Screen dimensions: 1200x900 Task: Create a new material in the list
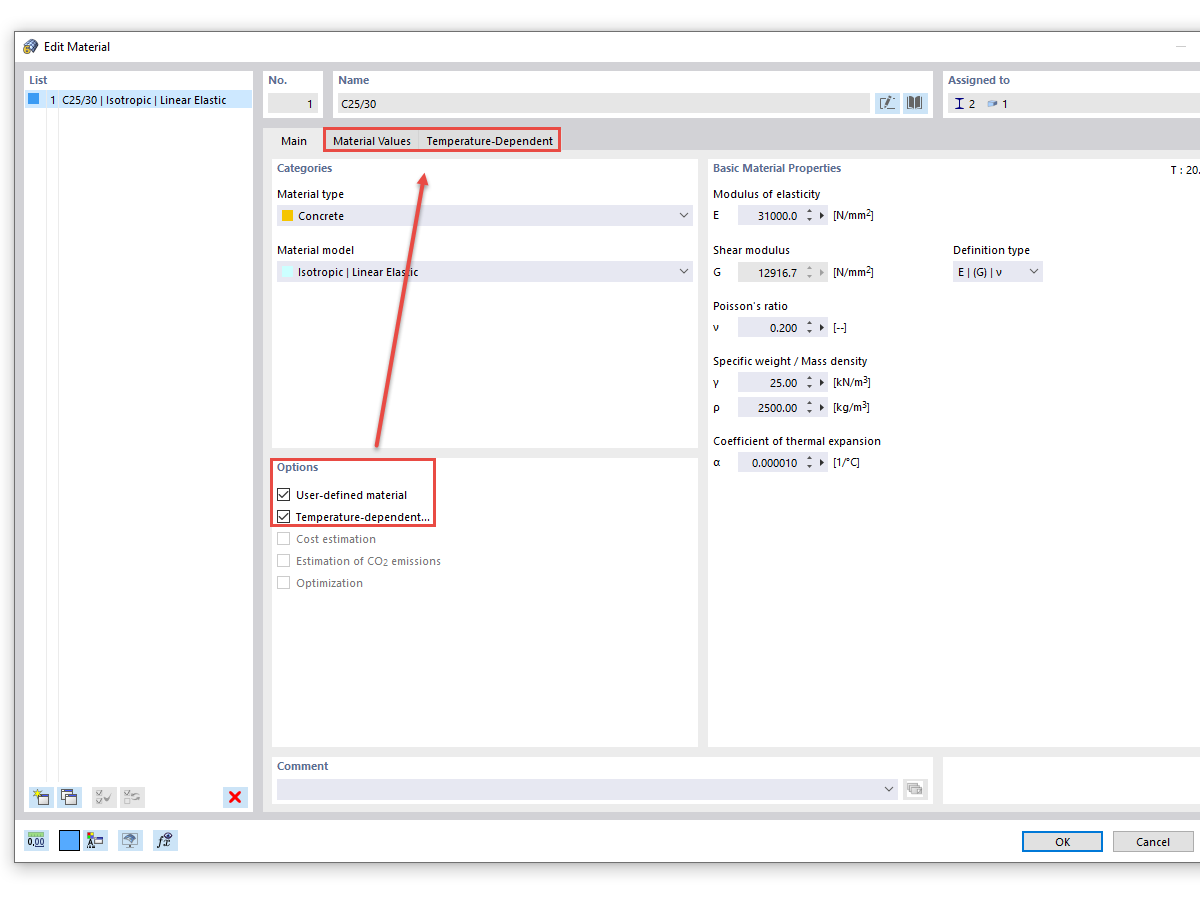(x=40, y=797)
